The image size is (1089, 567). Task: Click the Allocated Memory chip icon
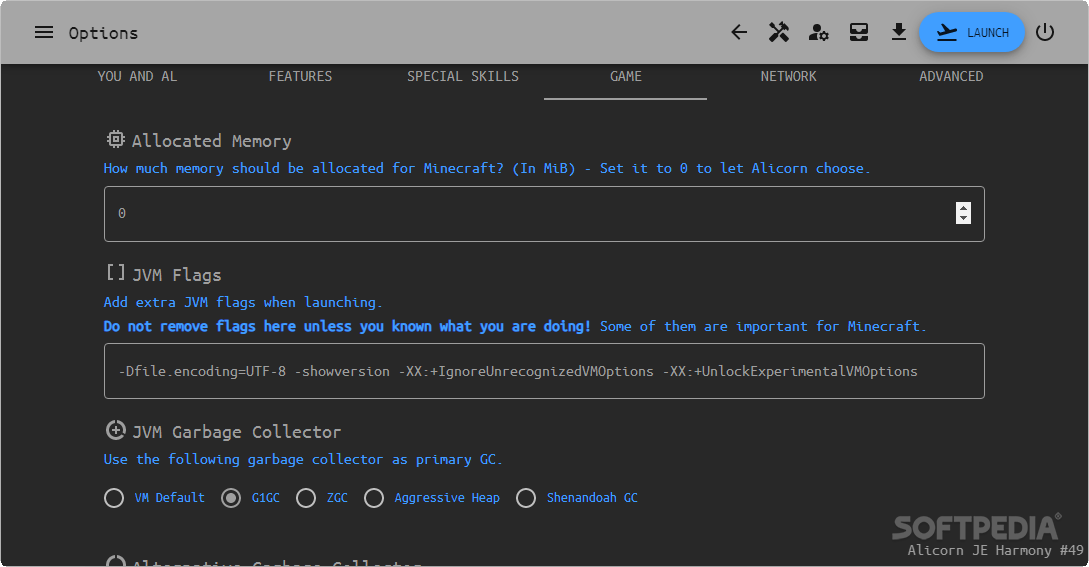[x=115, y=139]
